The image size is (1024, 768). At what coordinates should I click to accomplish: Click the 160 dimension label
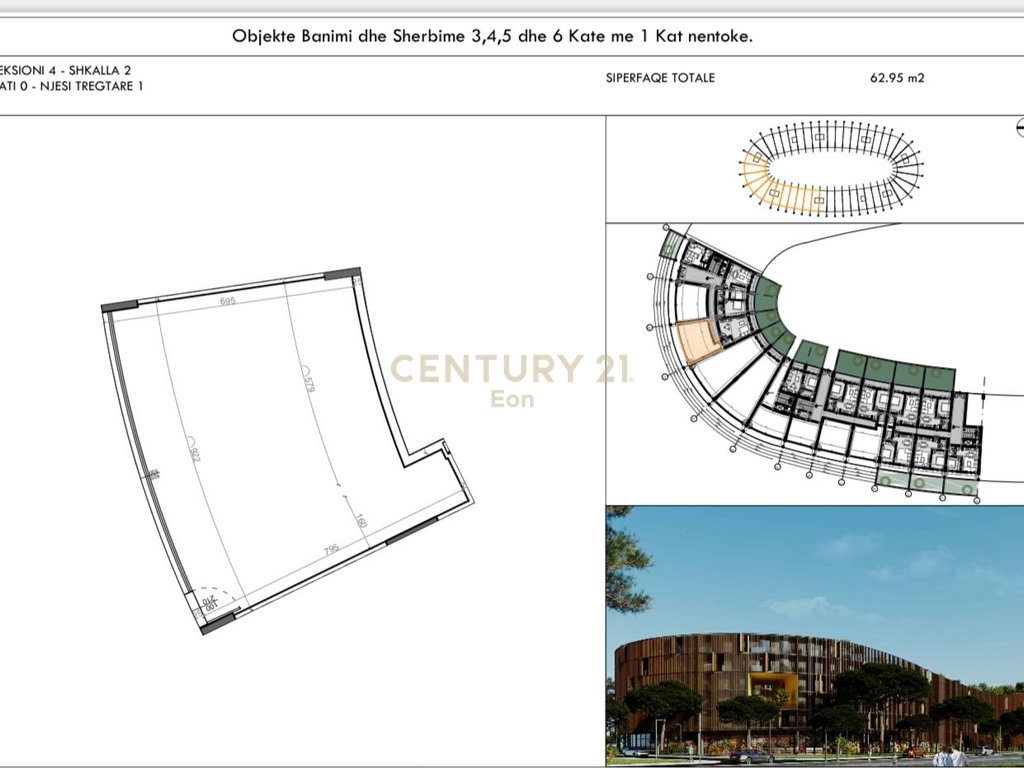point(361,522)
